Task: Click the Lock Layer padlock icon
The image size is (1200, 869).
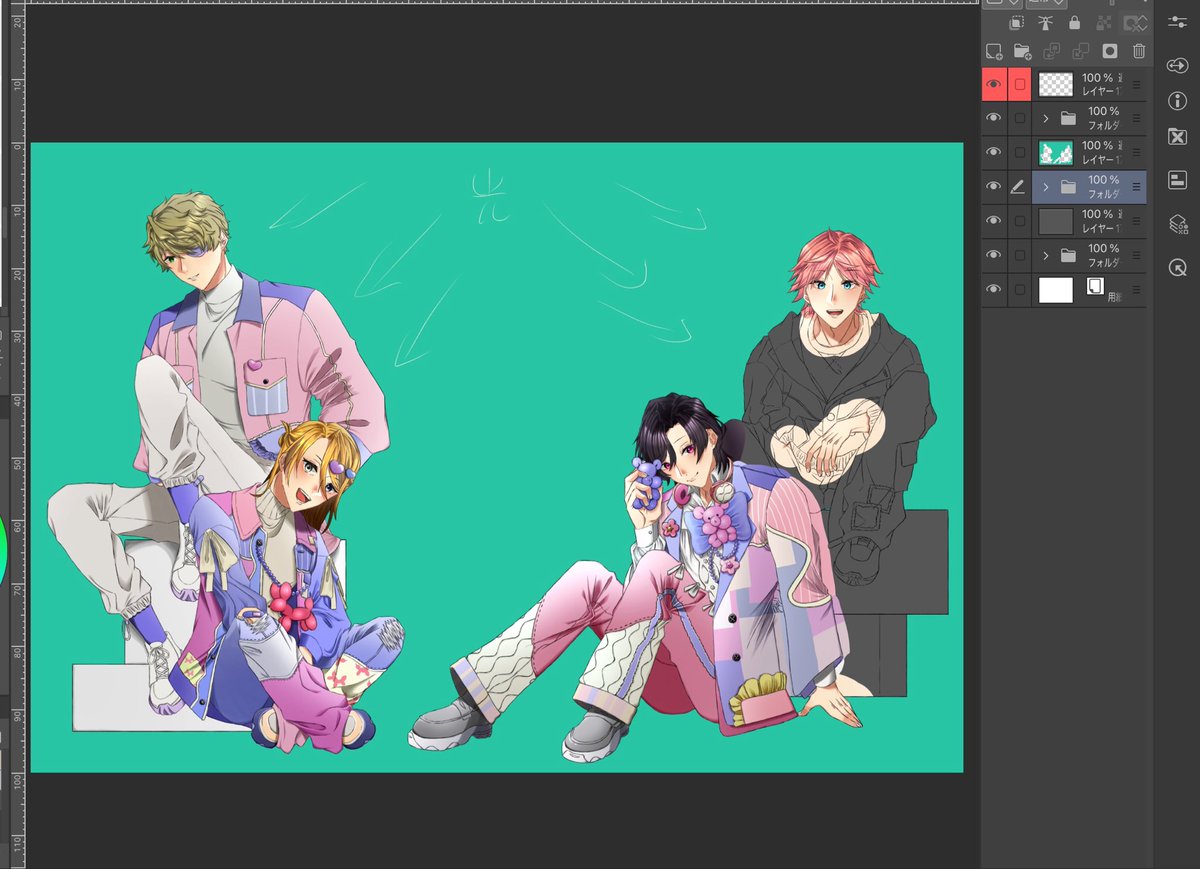Action: click(x=1075, y=22)
